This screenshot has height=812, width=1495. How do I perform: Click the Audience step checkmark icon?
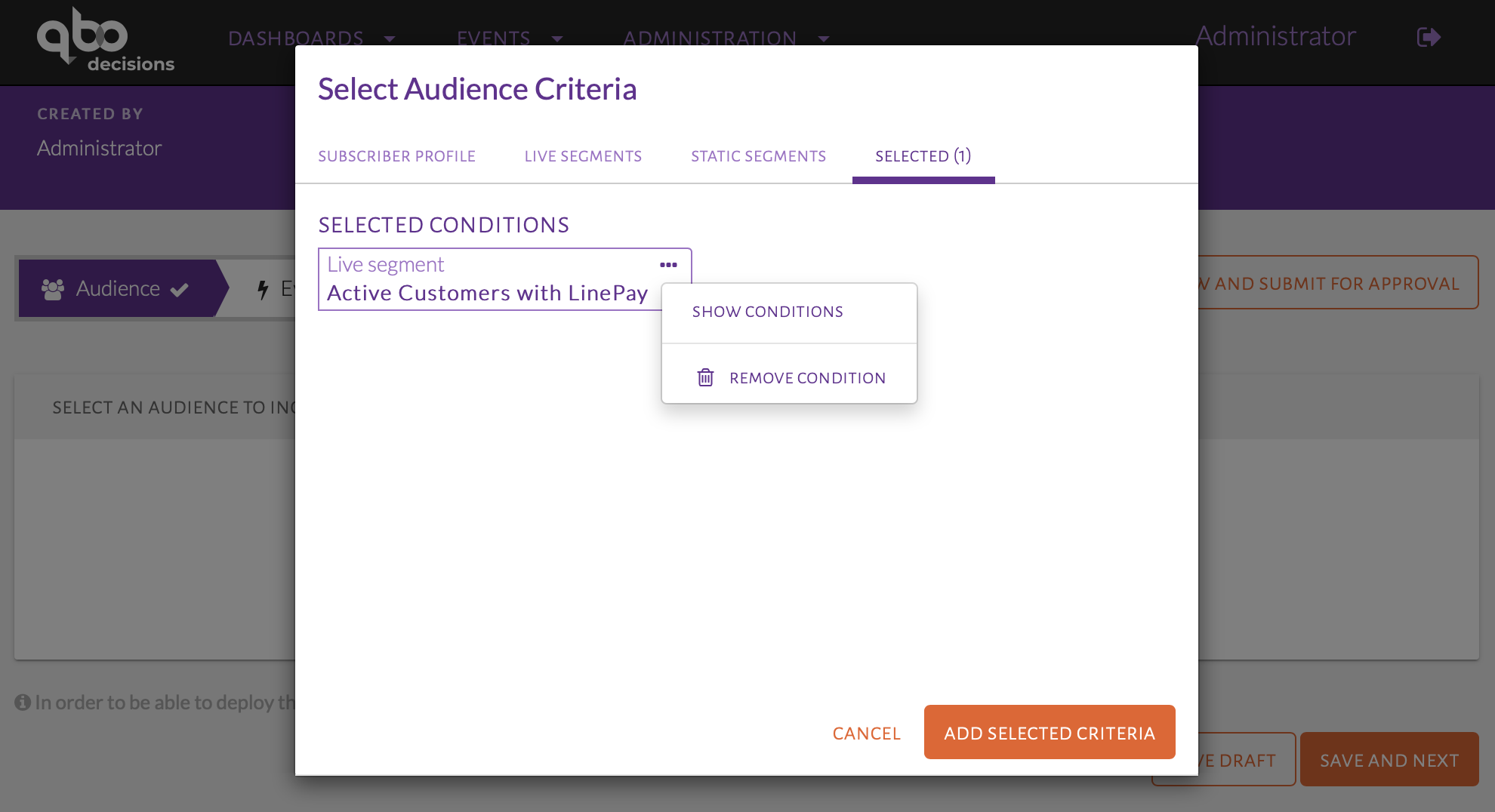pos(180,290)
